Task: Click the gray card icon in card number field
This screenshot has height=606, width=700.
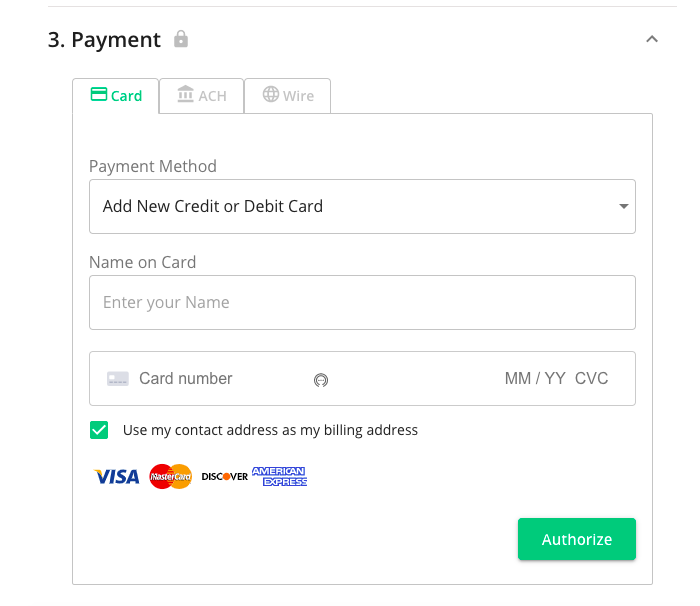Action: point(118,379)
